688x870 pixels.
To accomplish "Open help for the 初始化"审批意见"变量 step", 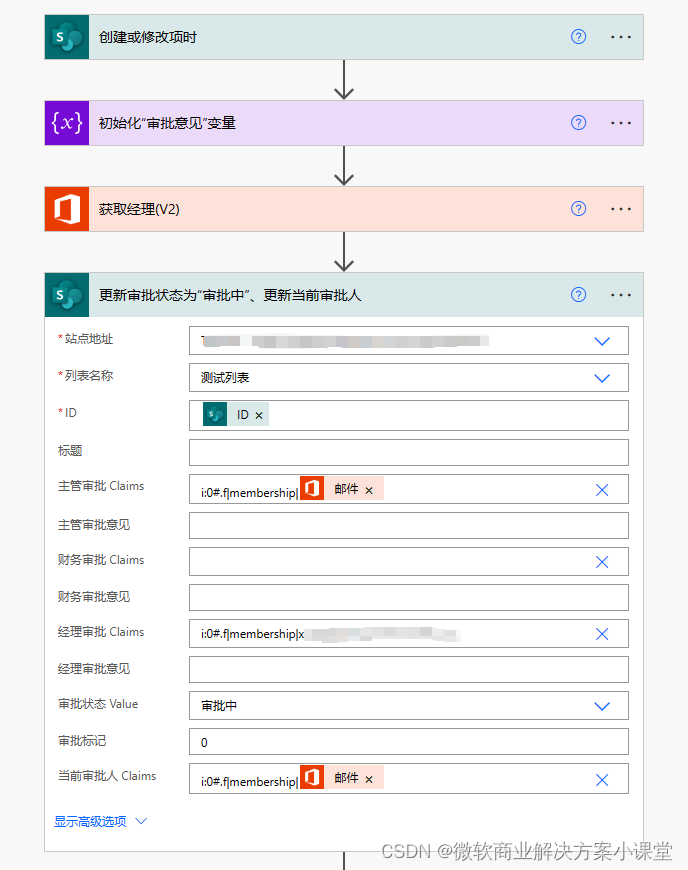I will click(578, 123).
